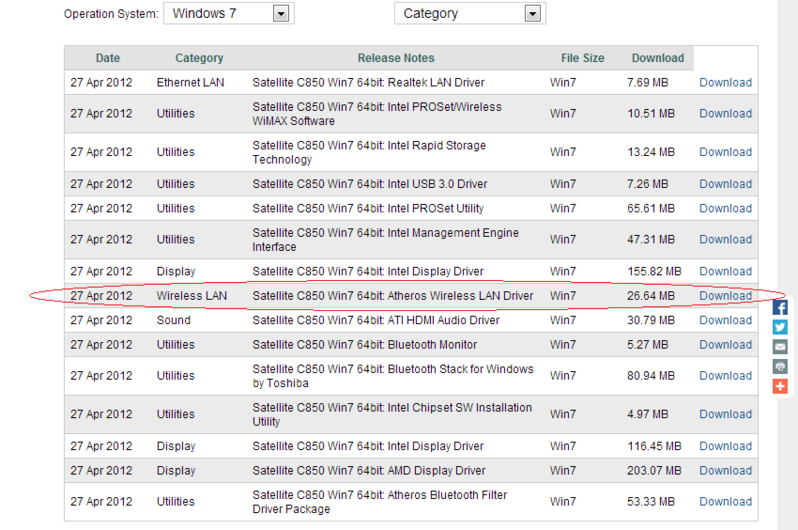The image size is (798, 530).
Task: Download Intel USB 3.0 Driver
Action: pos(725,184)
